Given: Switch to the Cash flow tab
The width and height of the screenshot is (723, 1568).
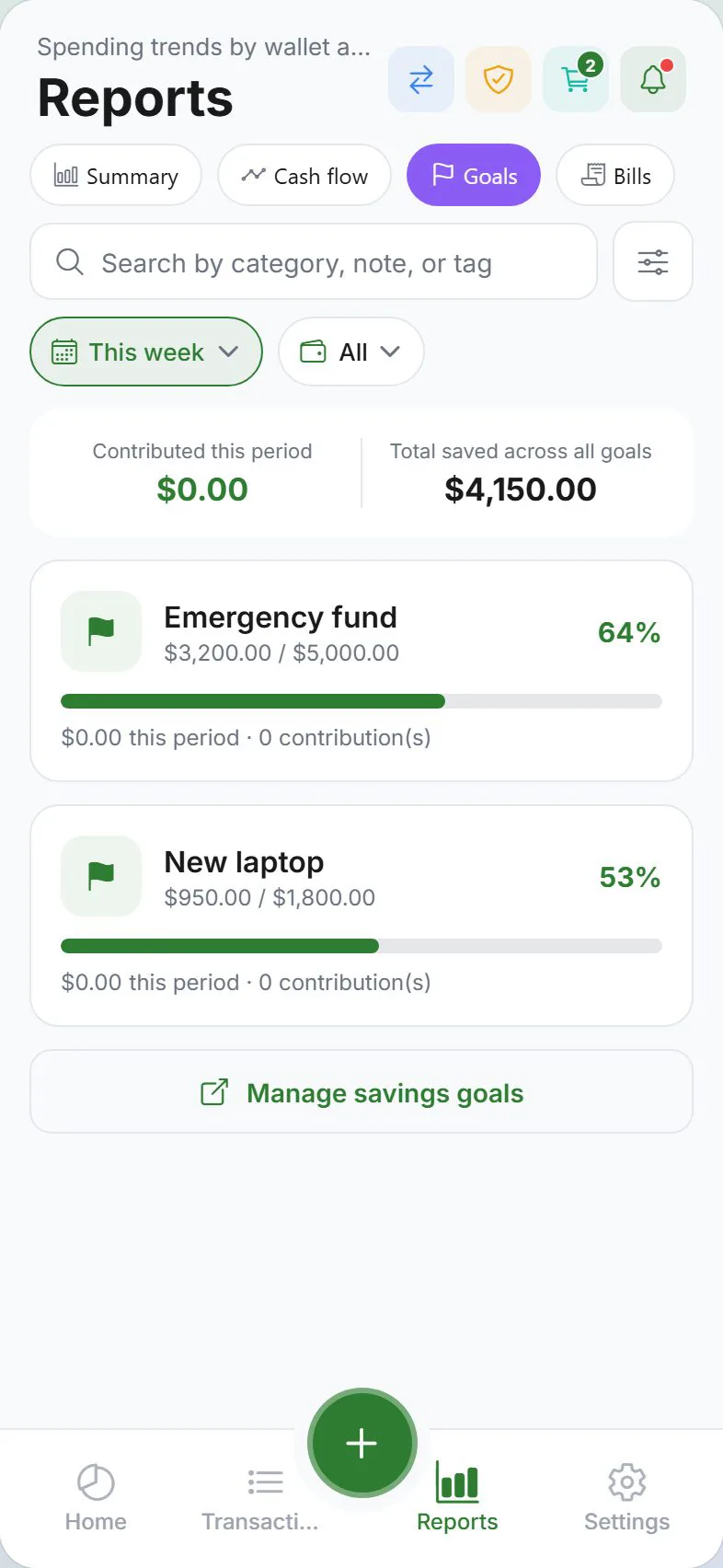Looking at the screenshot, I should (x=304, y=175).
